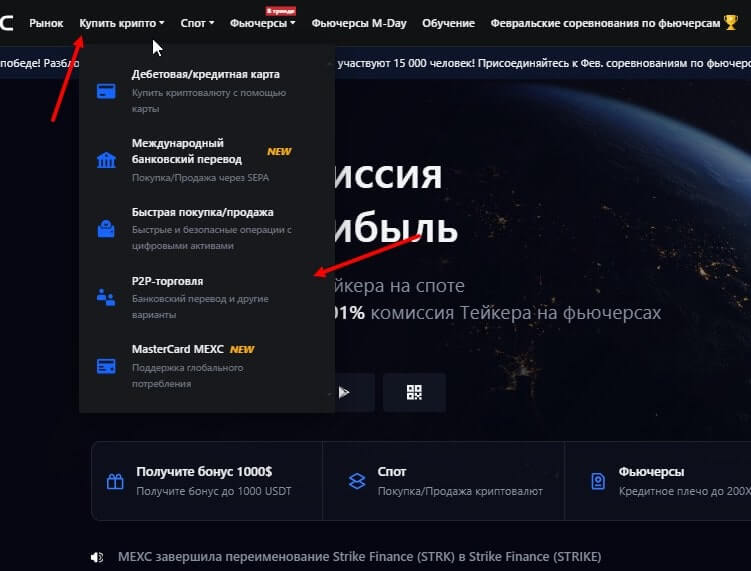Click the bank building icon for SEPA transfer
Viewport: 751px width, 571px height.
[x=106, y=160]
